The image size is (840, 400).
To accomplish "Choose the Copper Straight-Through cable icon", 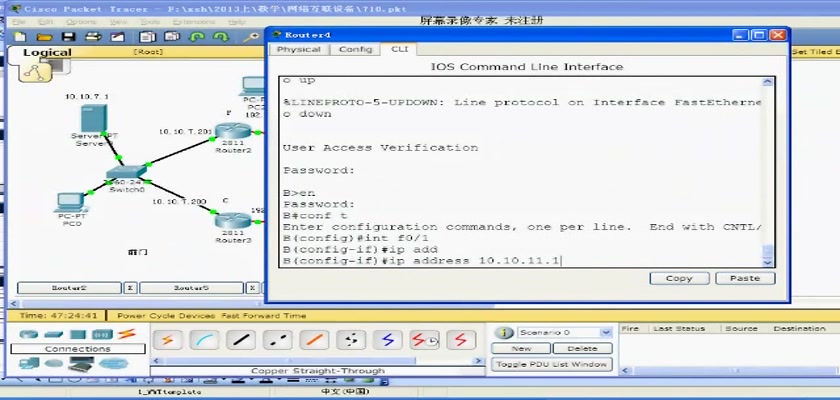I will click(x=241, y=339).
